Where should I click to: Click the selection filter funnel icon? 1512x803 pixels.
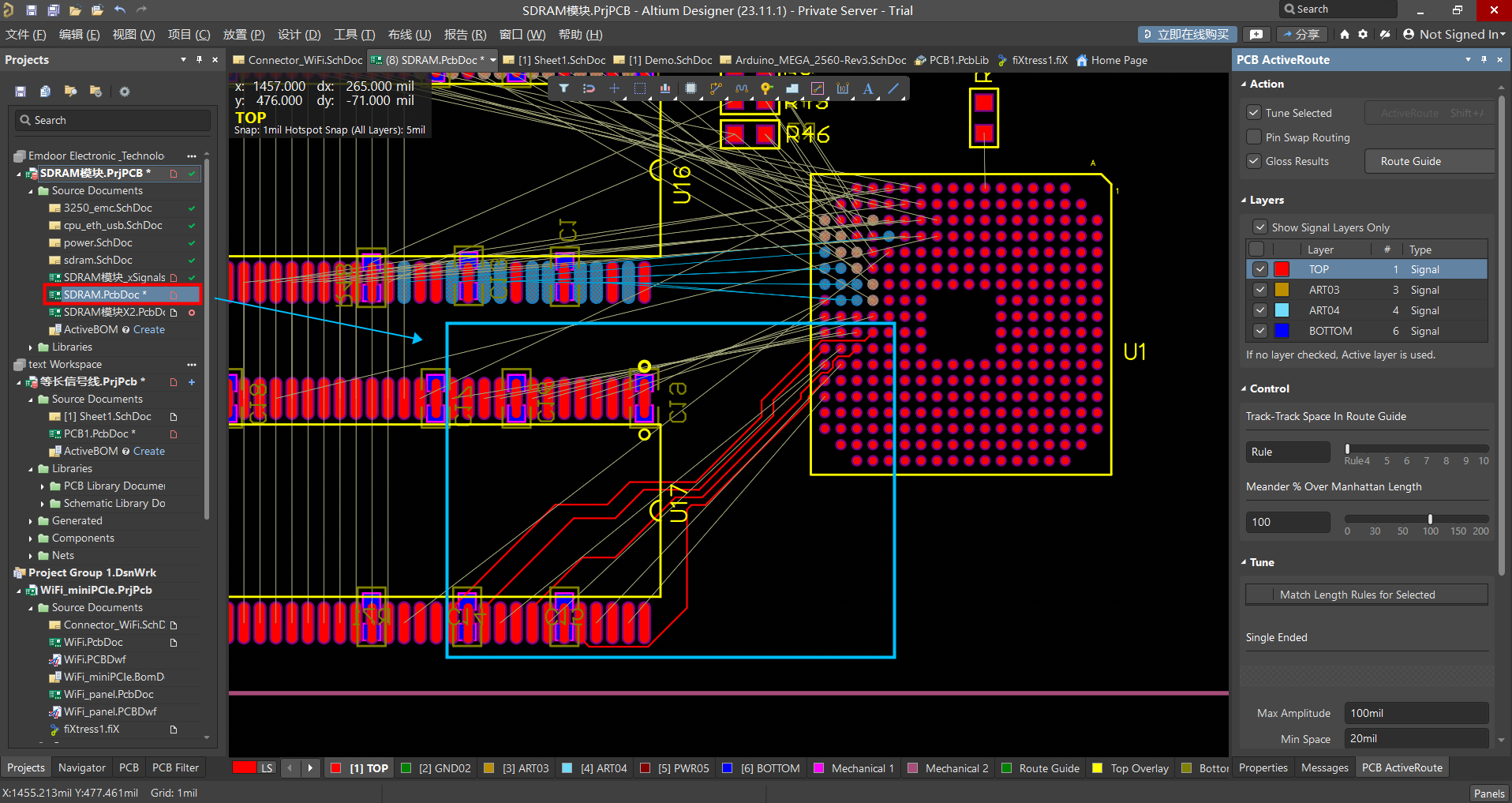[563, 88]
